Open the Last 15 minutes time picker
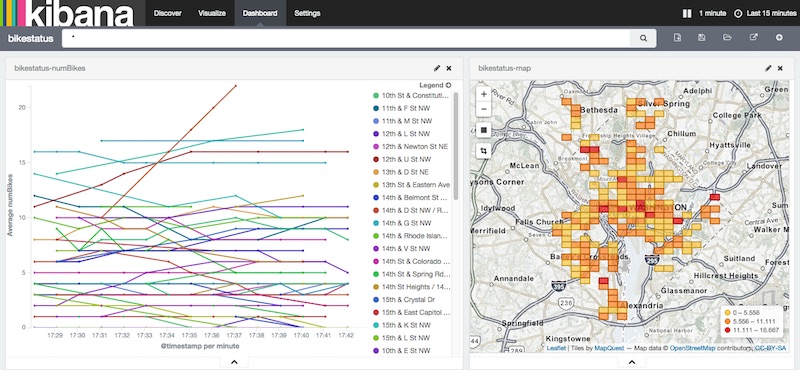Screen dimensions: 800x370 765,13
